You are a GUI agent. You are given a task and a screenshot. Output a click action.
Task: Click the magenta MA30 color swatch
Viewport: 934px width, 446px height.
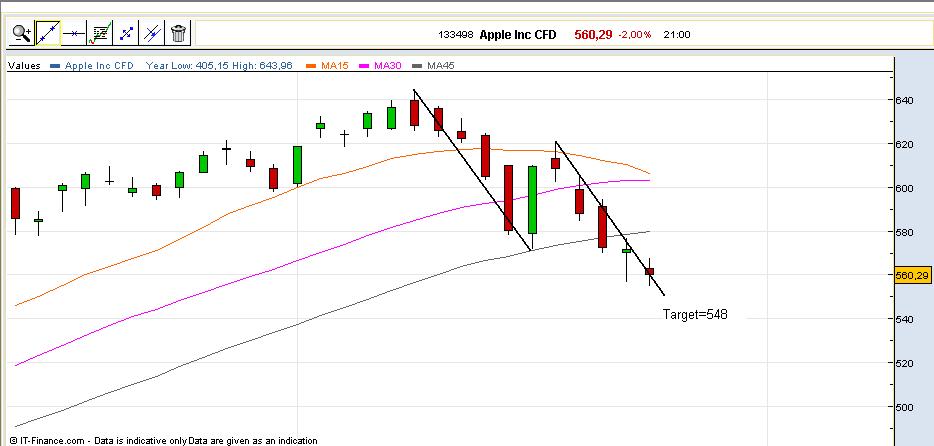click(x=364, y=66)
